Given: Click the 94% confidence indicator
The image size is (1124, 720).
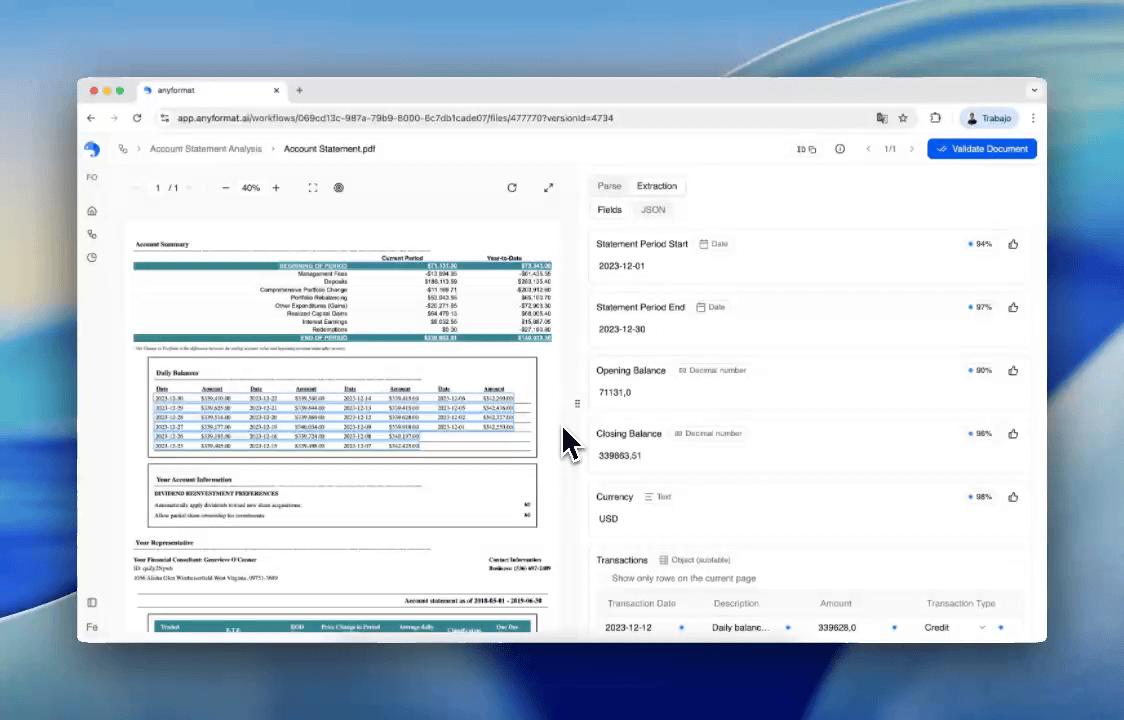Looking at the screenshot, I should 980,244.
